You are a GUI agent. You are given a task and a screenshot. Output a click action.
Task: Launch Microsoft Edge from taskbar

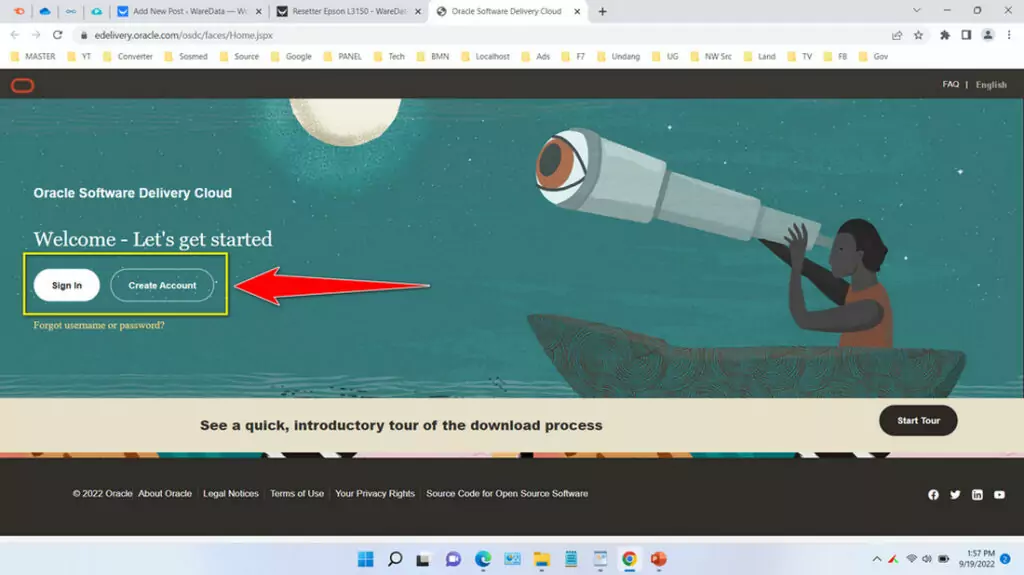click(483, 559)
